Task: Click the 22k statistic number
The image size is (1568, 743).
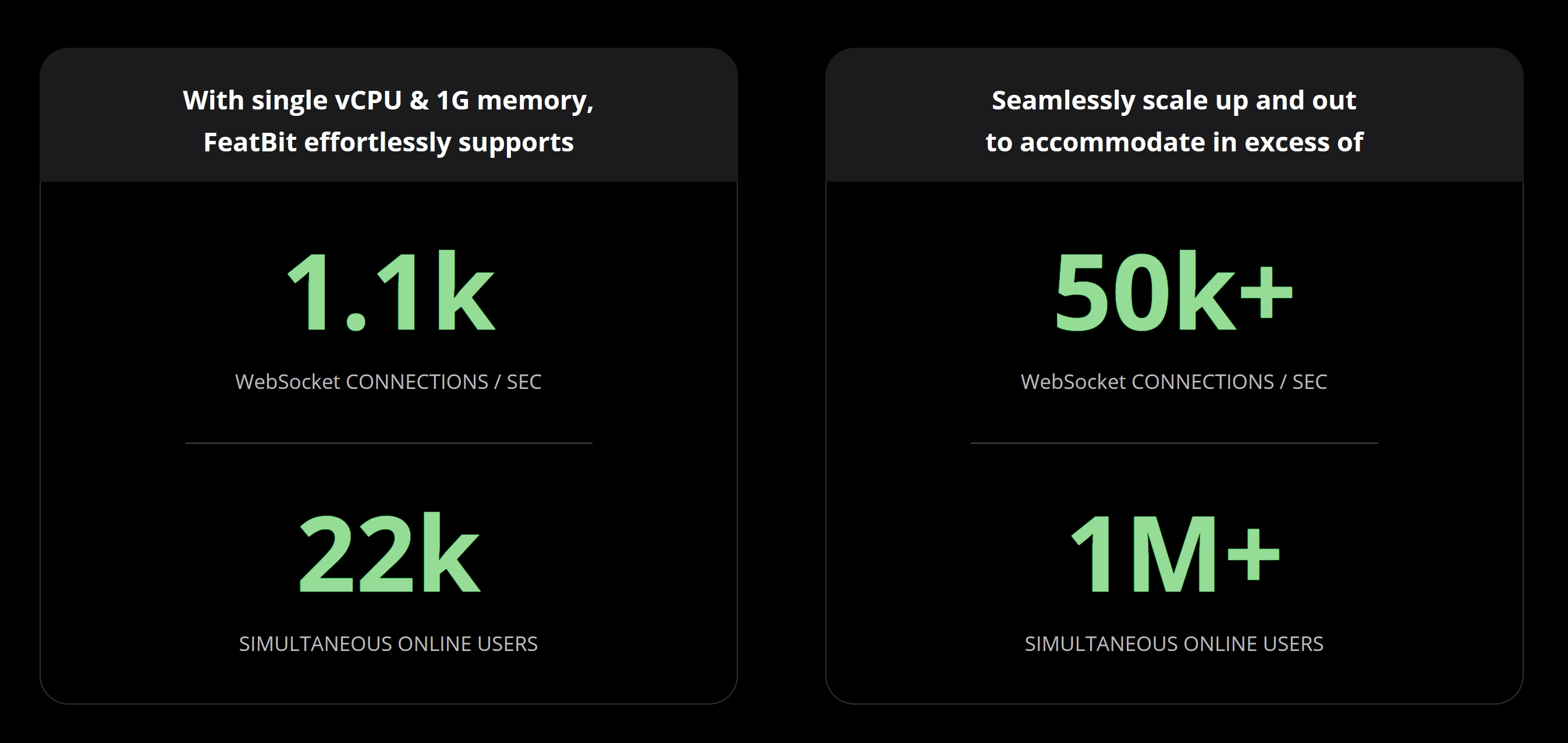Action: (389, 553)
